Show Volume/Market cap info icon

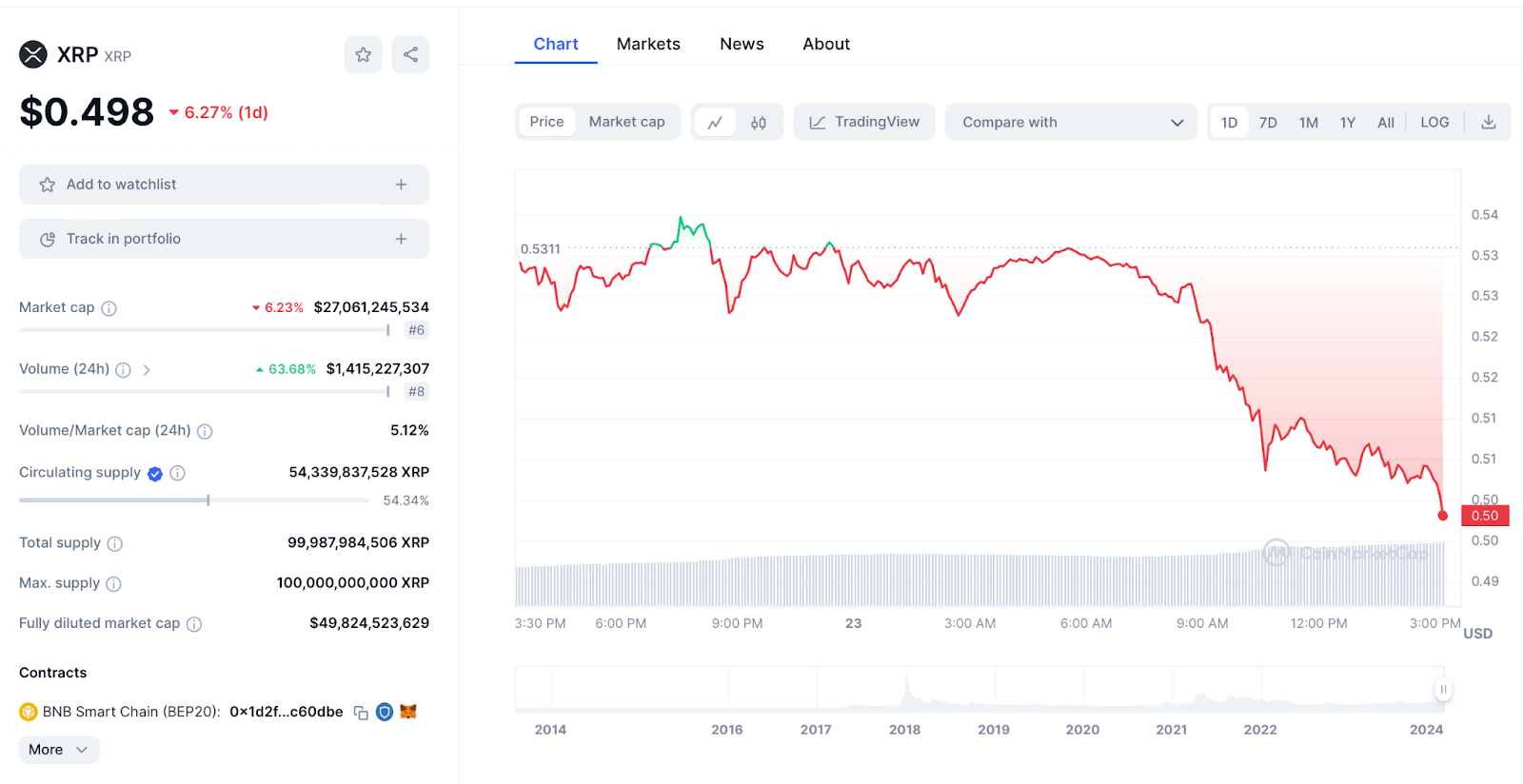205,431
